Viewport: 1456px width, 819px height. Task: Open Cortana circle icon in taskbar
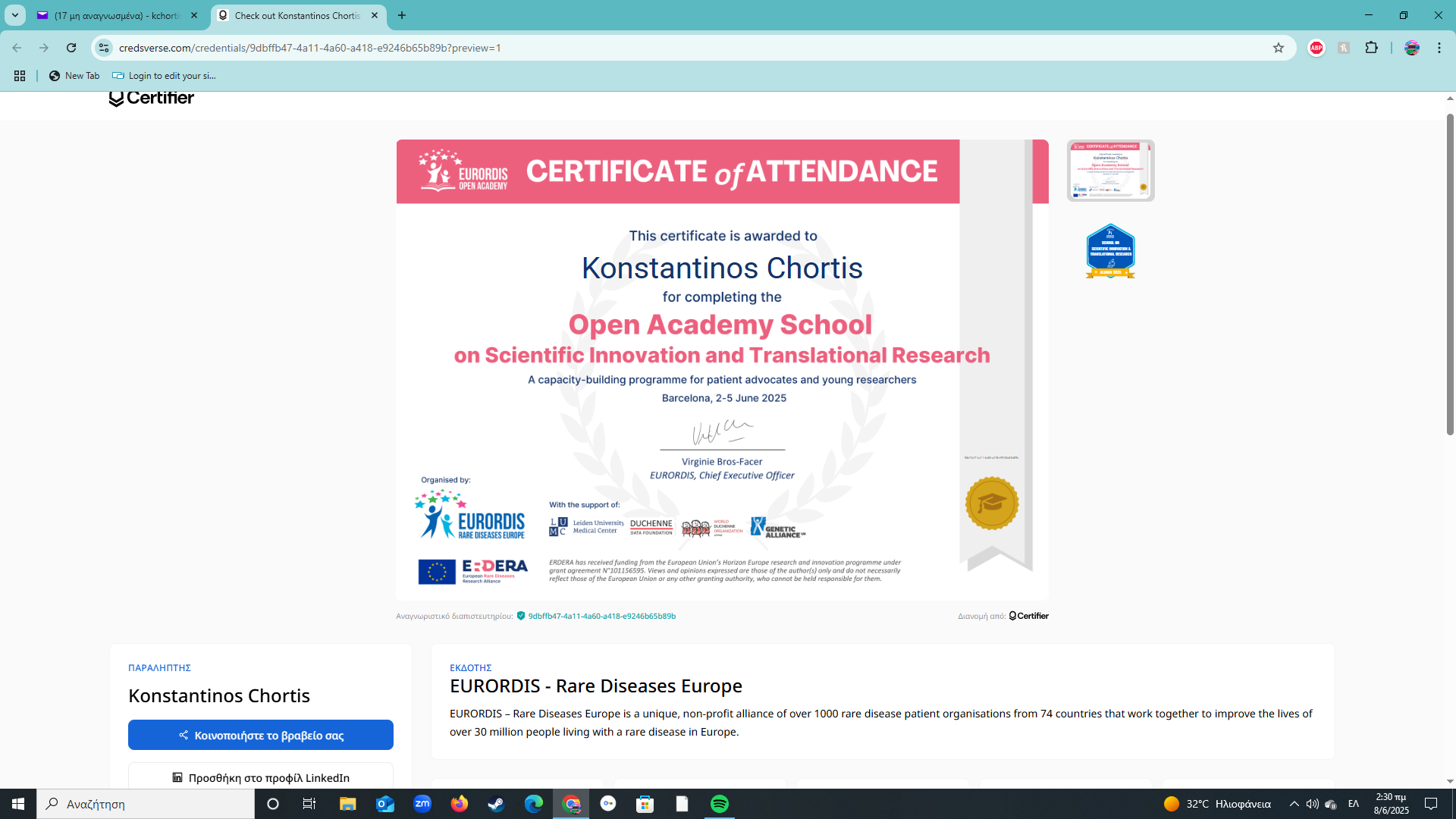(273, 804)
